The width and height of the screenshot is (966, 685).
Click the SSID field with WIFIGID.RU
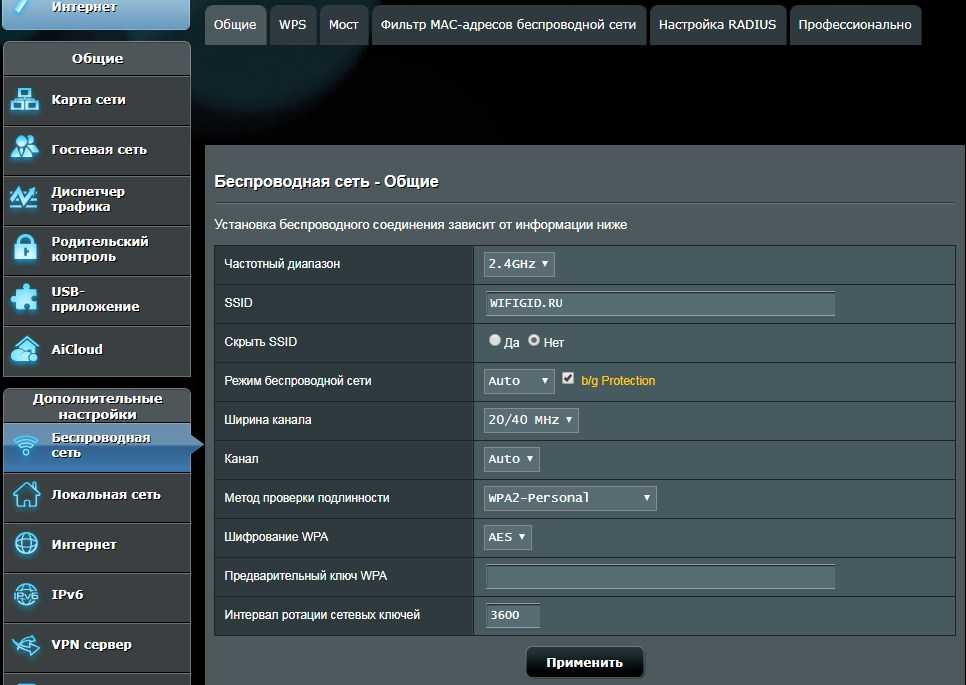point(660,303)
